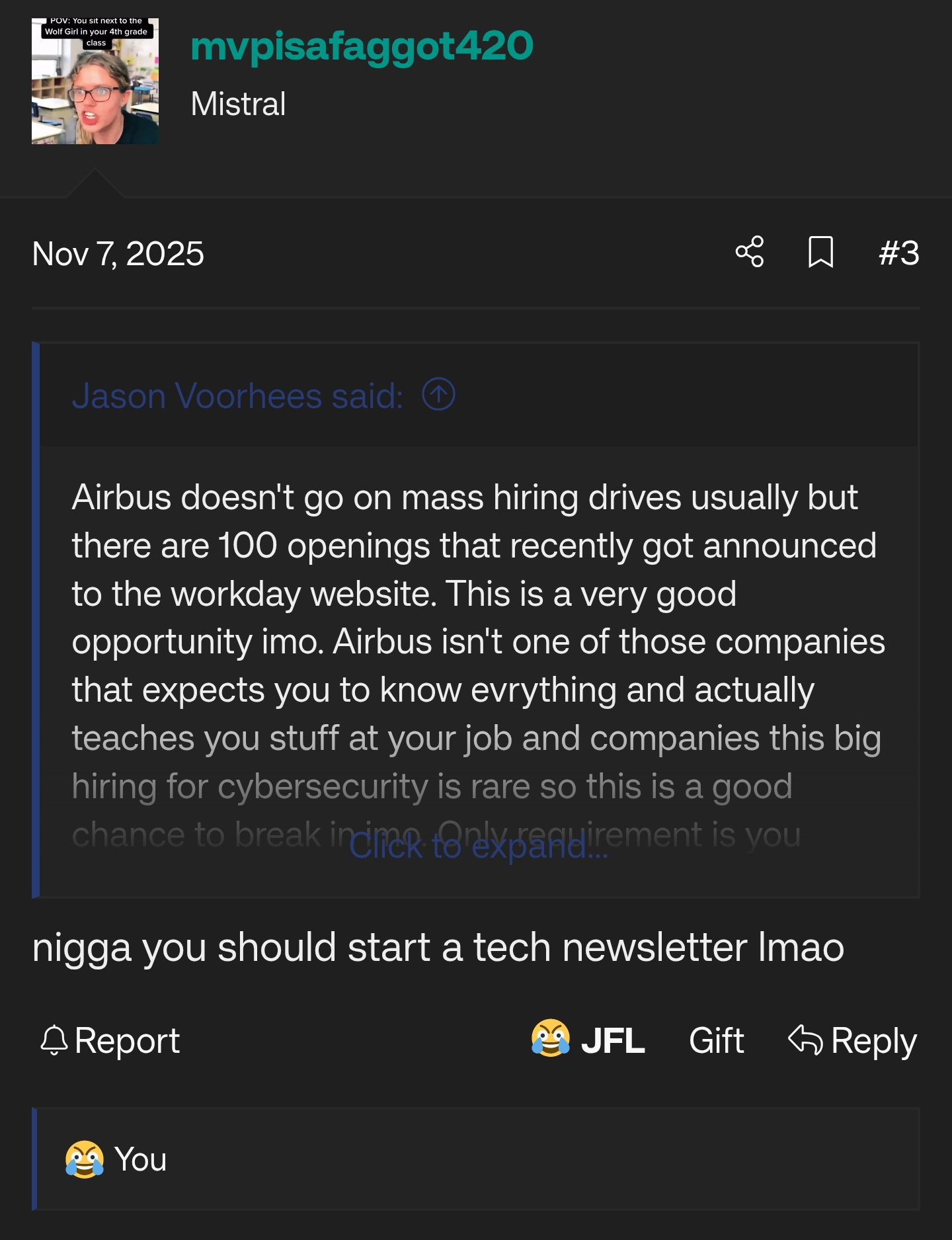Click the share icon beside the bookmark
The height and width of the screenshot is (1240, 952).
tap(750, 252)
